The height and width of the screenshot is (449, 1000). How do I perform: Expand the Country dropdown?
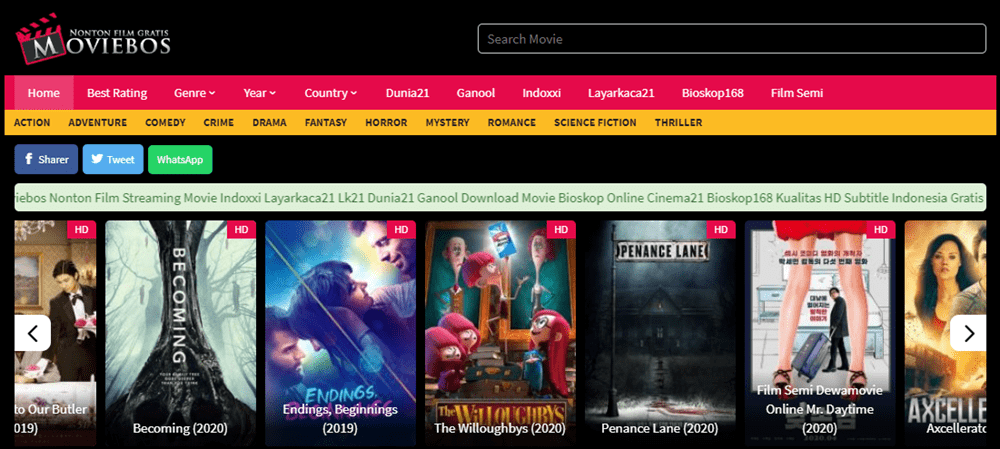(x=330, y=92)
